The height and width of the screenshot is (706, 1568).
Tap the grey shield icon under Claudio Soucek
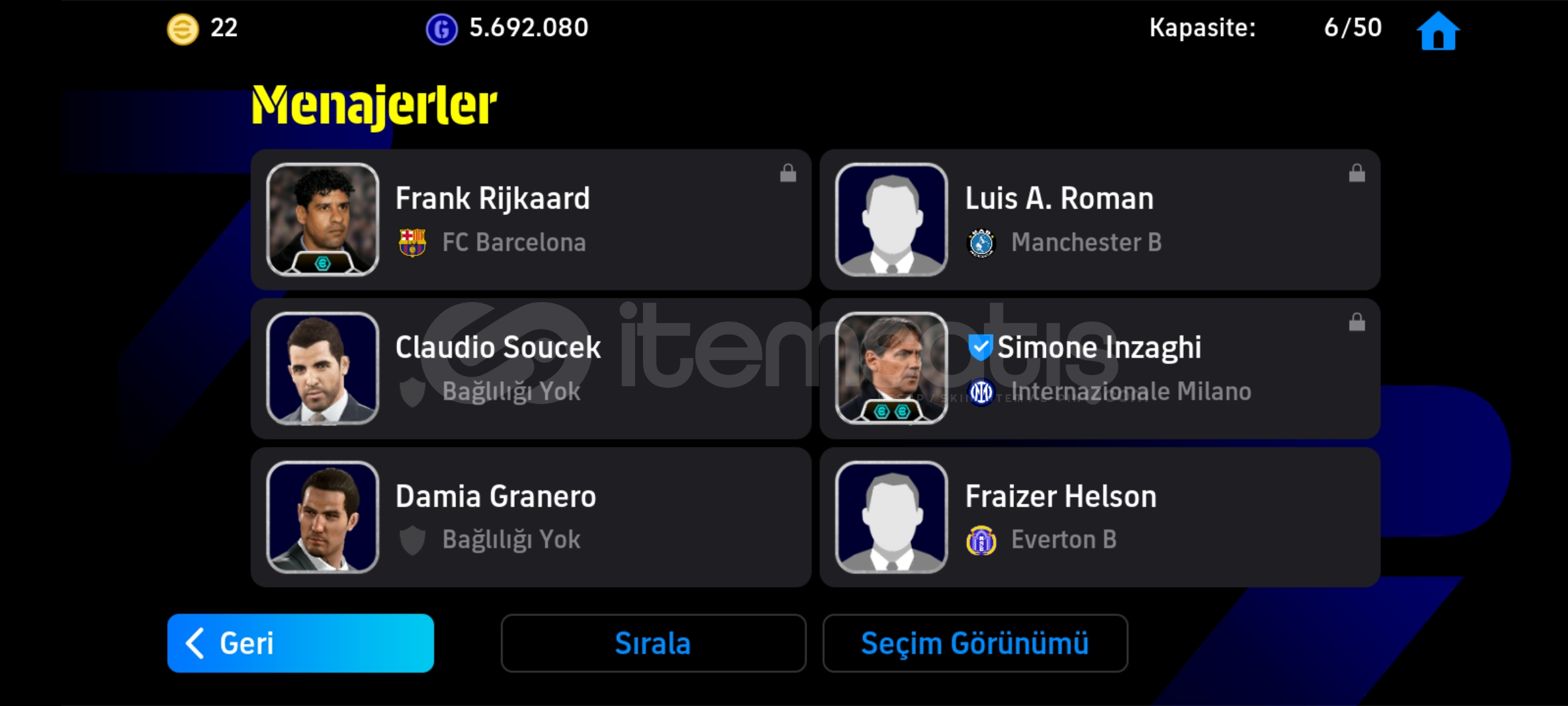point(412,392)
